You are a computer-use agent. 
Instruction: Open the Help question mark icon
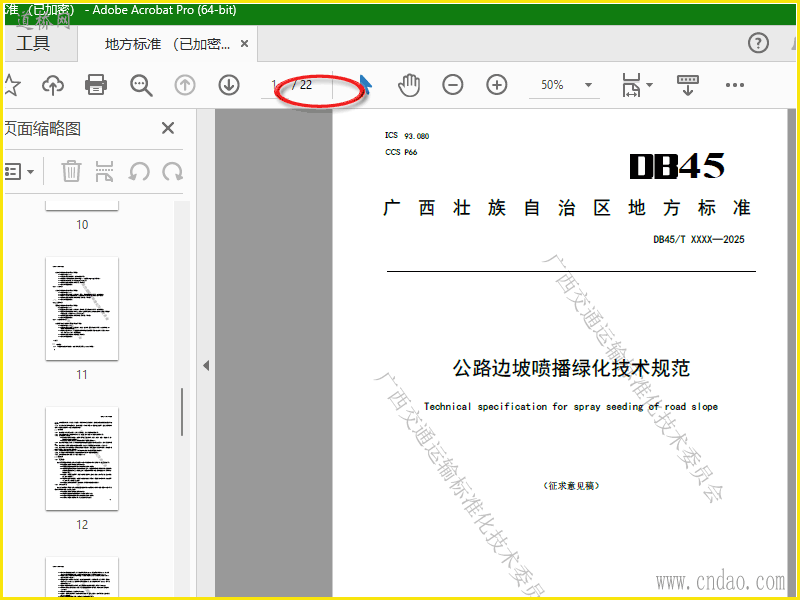coord(758,43)
